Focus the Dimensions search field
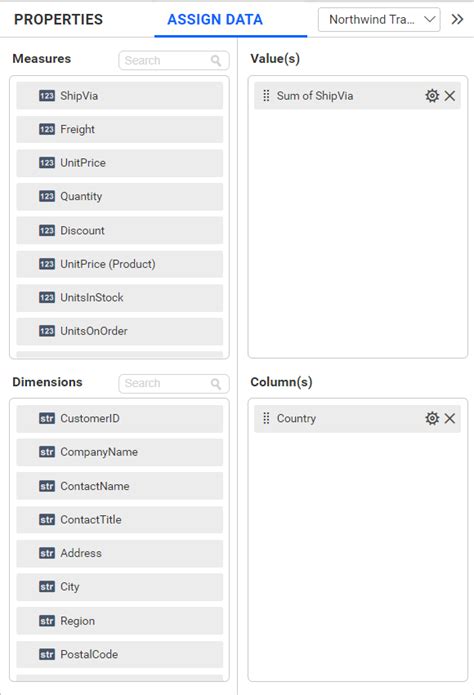The width and height of the screenshot is (474, 695). (174, 384)
